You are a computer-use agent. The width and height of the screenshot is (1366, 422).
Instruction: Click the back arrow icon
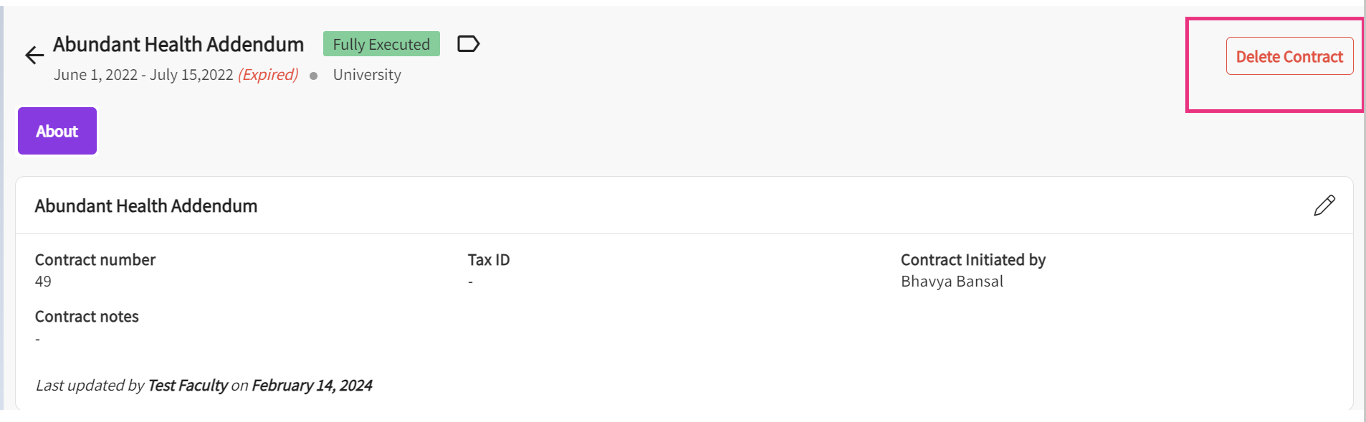point(35,55)
